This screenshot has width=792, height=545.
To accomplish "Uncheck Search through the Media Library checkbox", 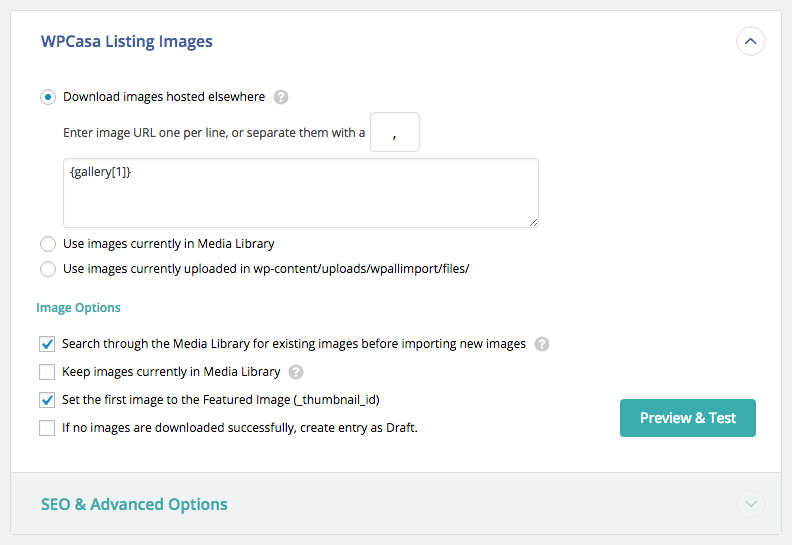I will (47, 344).
